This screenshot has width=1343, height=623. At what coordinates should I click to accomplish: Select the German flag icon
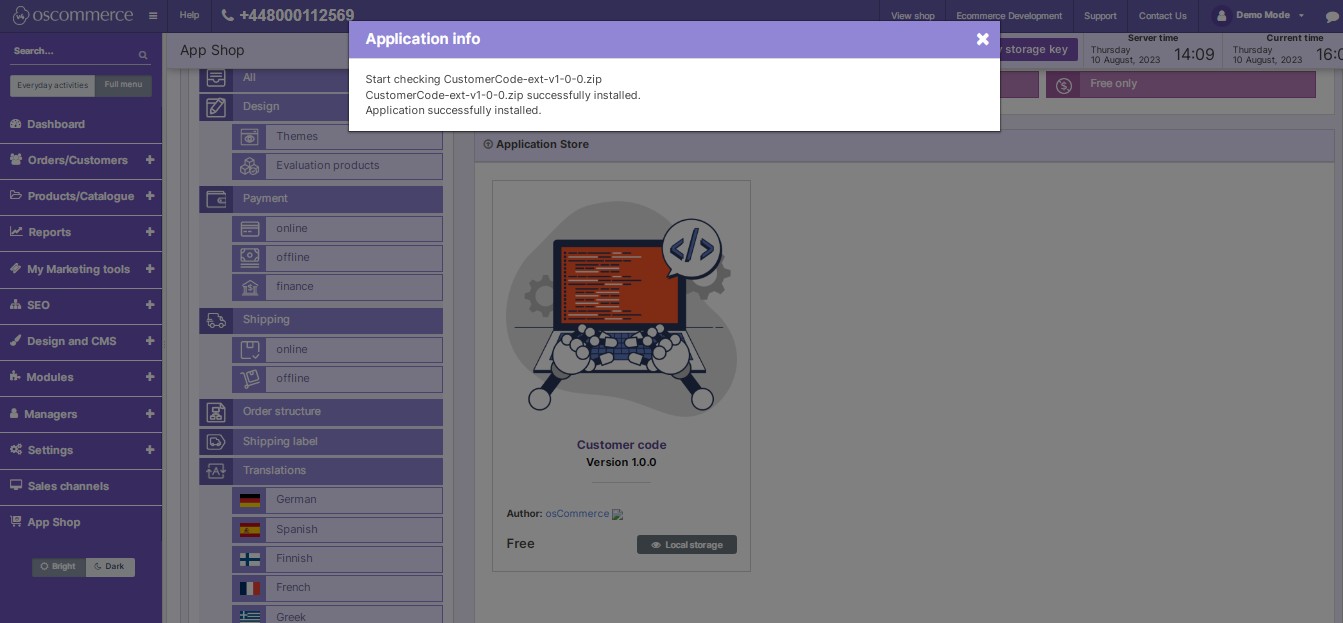[250, 500]
